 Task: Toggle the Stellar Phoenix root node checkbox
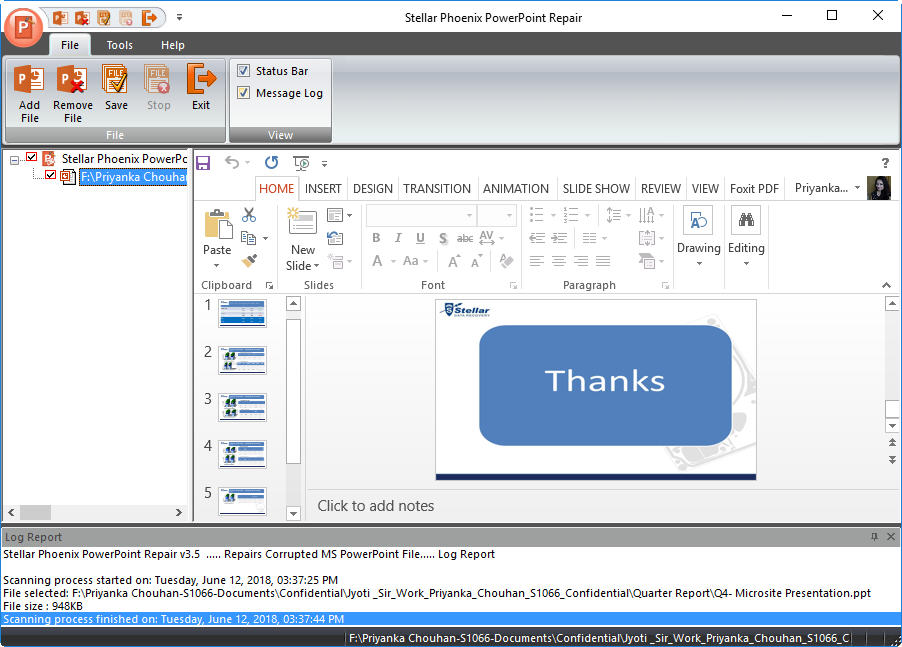32,157
